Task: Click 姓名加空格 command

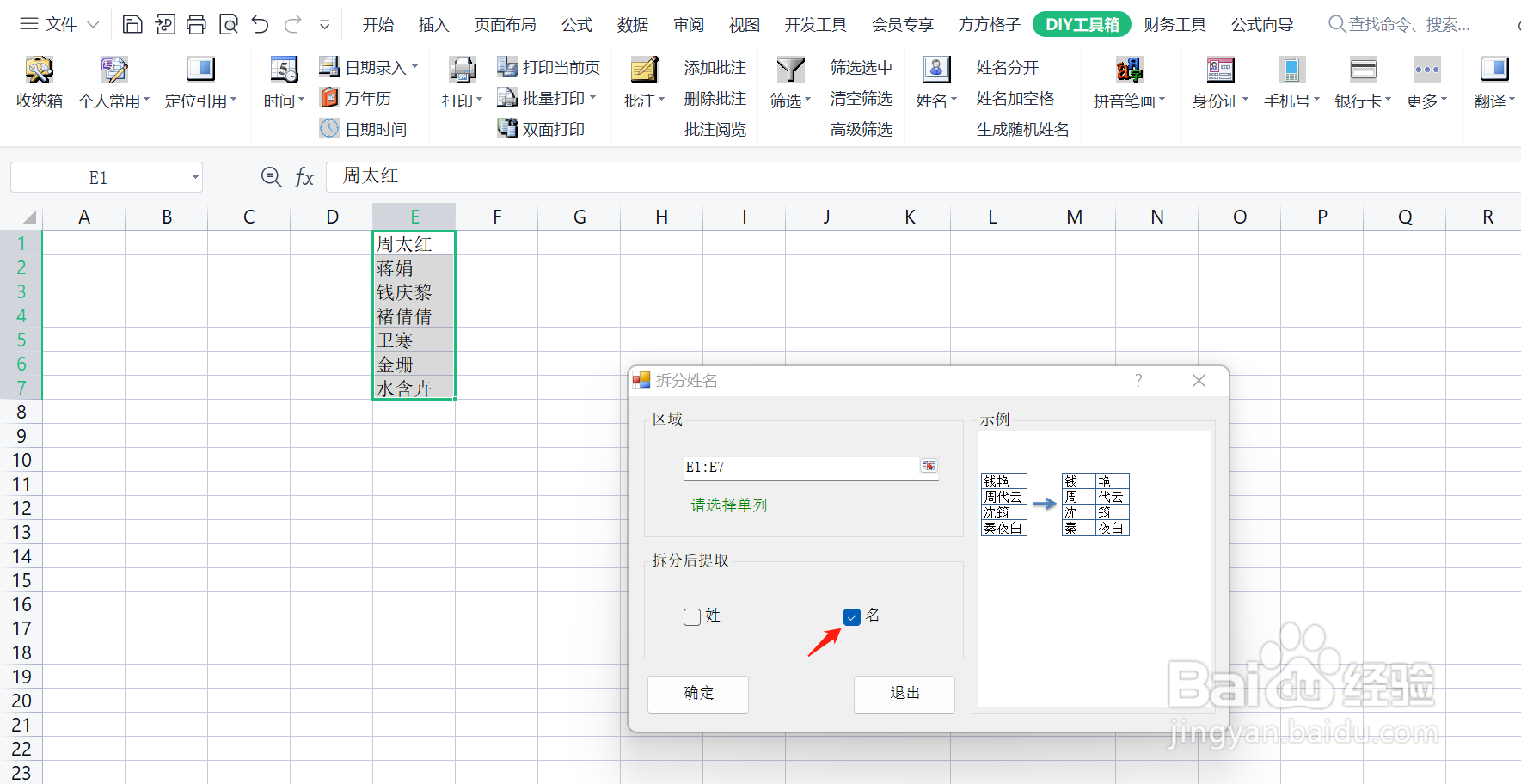Action: pyautogui.click(x=1015, y=98)
